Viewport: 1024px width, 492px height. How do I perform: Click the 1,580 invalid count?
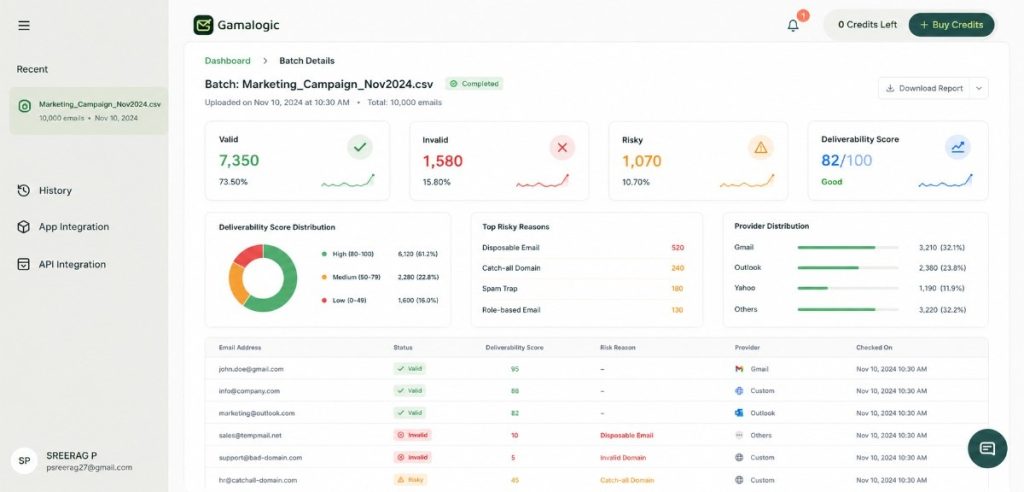click(x=443, y=161)
